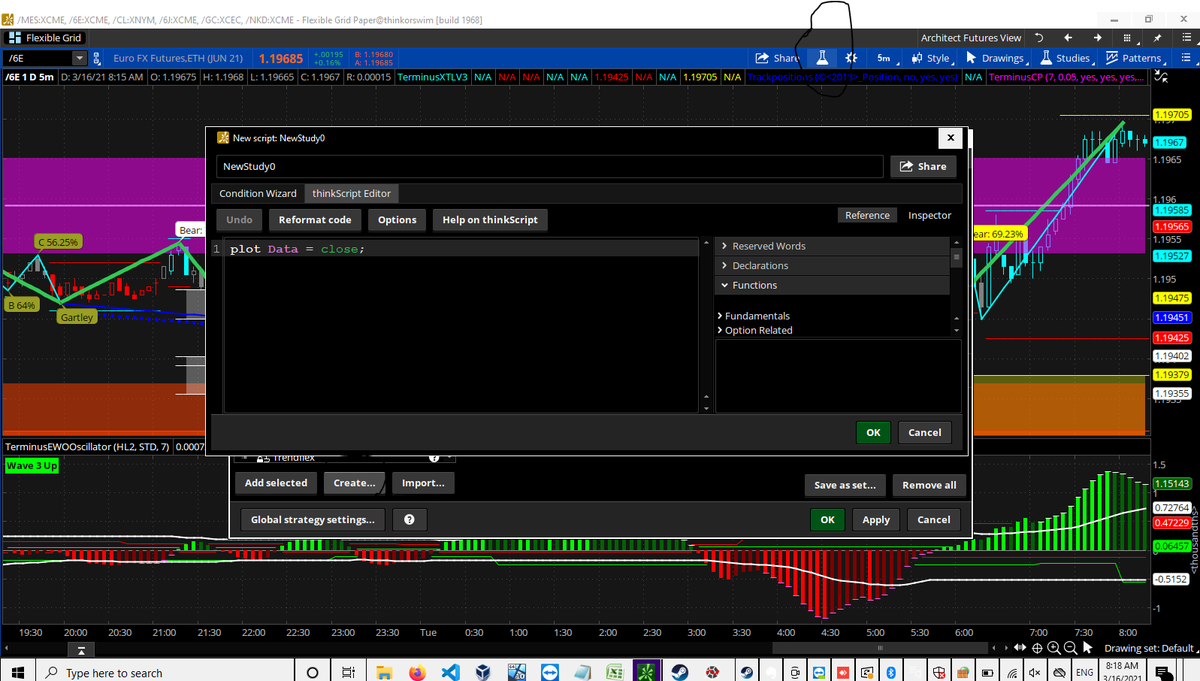Confirm New script dialog with OK
The width and height of the screenshot is (1200, 681).
point(873,432)
